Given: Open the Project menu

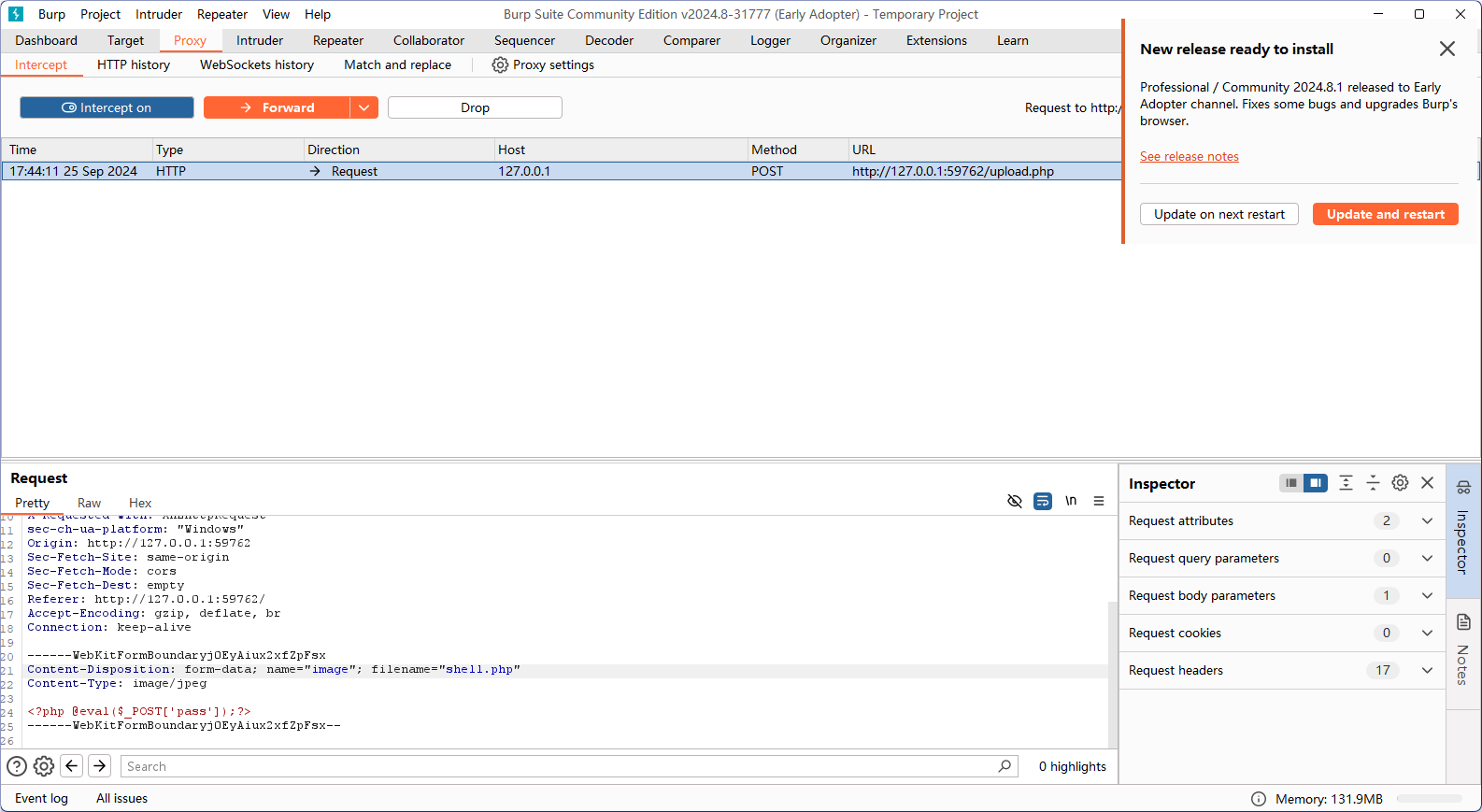Looking at the screenshot, I should pyautogui.click(x=100, y=14).
